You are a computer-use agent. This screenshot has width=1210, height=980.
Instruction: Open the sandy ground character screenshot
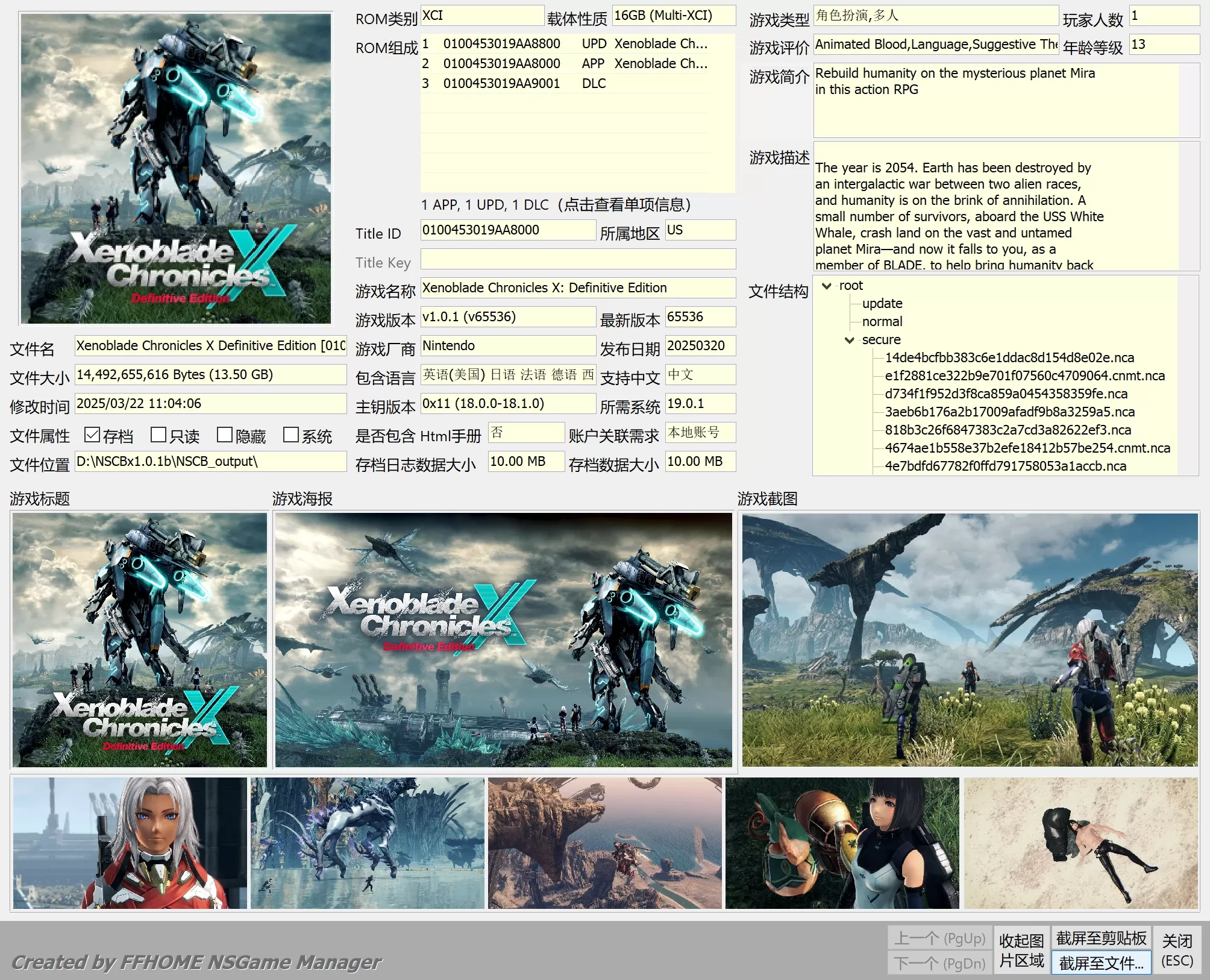pos(1080,843)
